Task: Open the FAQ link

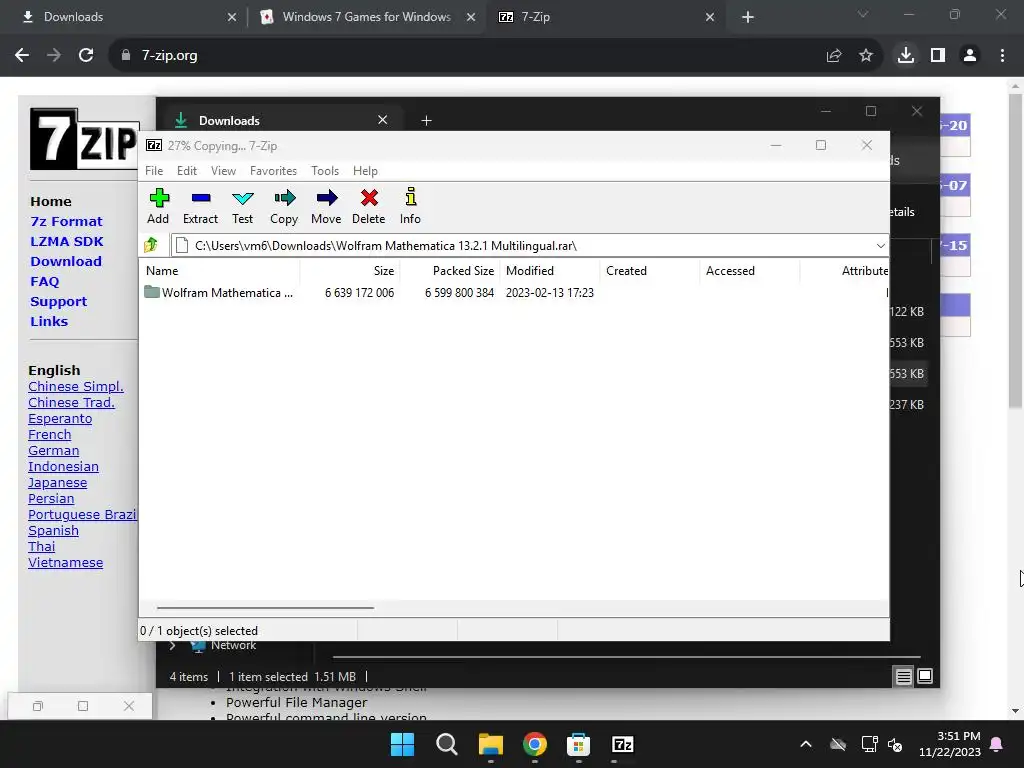Action: pyautogui.click(x=44, y=281)
